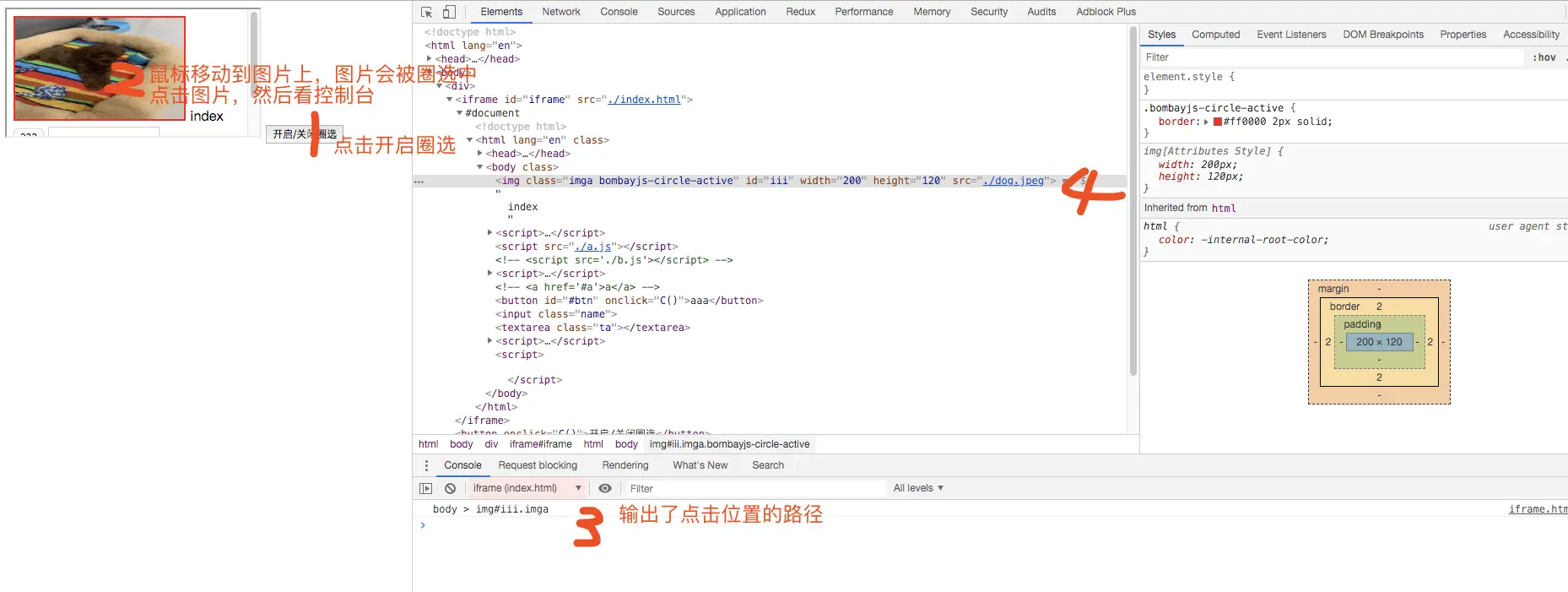This screenshot has height=592, width=1568.
Task: Follow the ./index.html src link
Action: (644, 100)
